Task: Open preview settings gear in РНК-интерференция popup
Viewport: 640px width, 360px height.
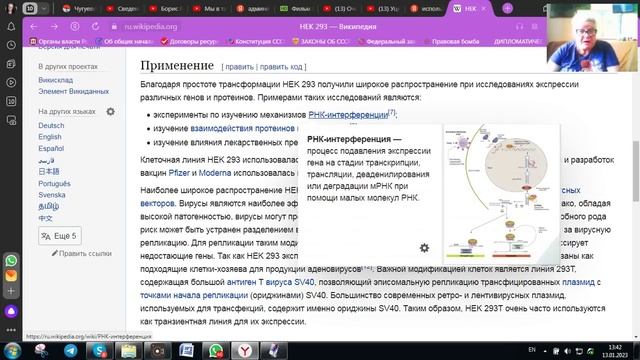Action: pos(424,248)
